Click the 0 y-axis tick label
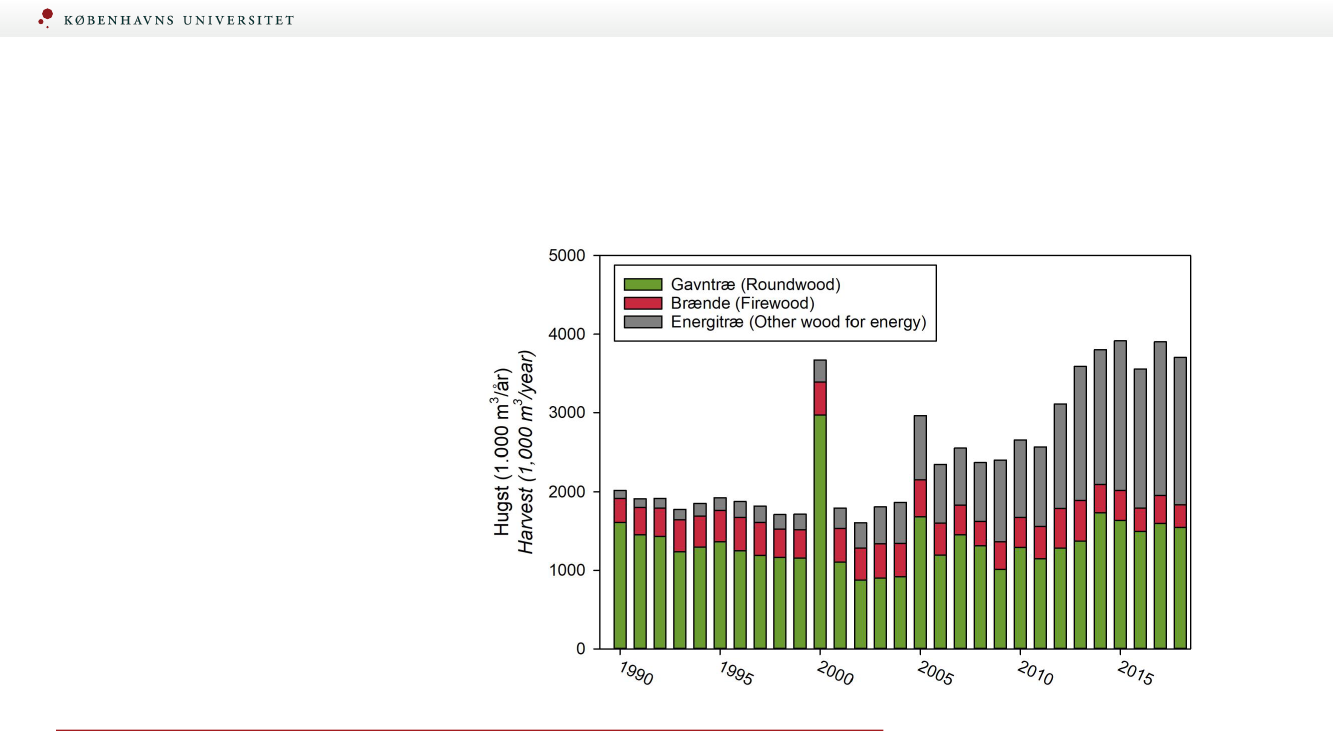 pos(580,649)
